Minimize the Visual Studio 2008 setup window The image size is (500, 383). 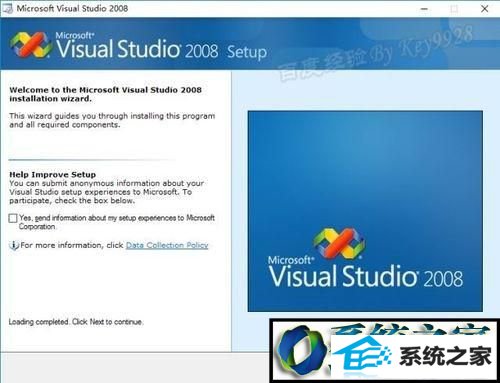point(424,9)
